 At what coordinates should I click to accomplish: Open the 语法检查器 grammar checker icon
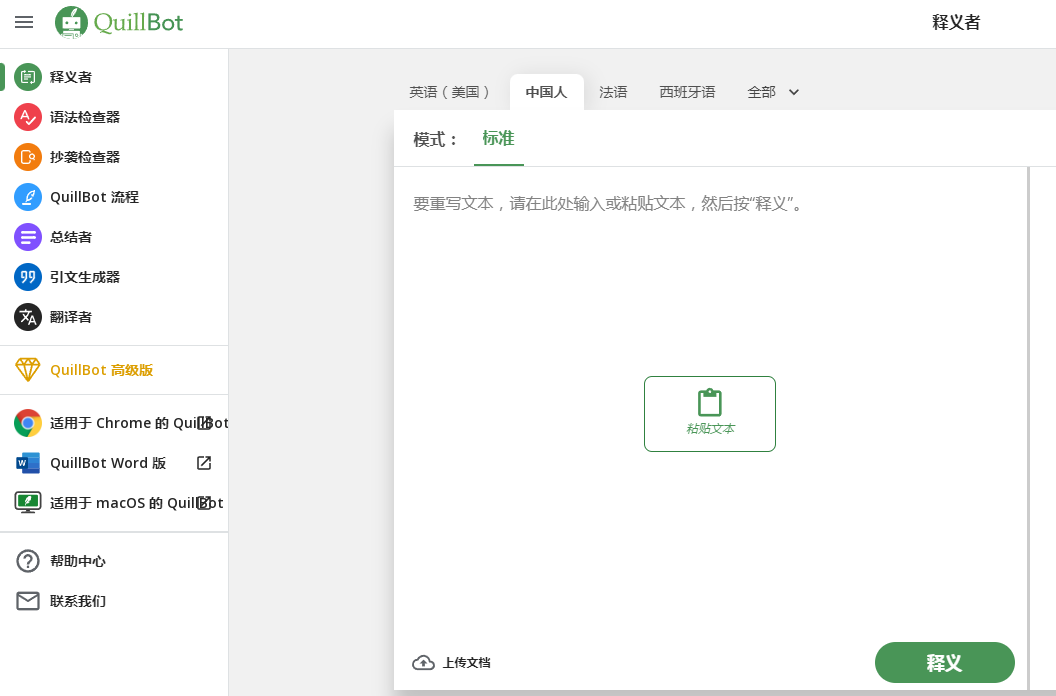(28, 117)
